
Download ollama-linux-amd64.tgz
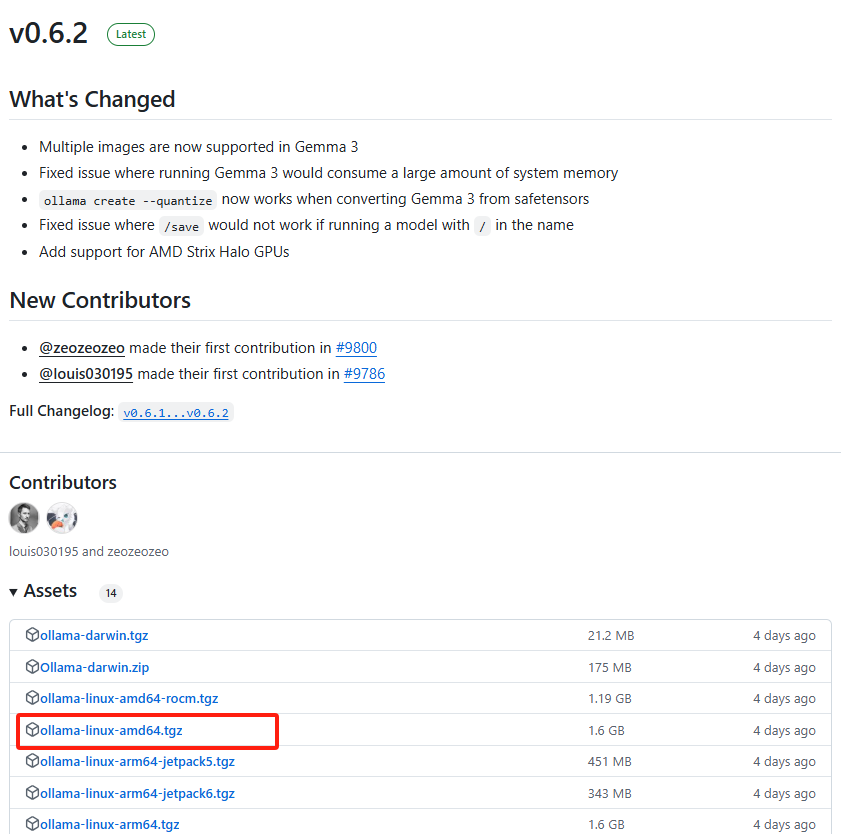(111, 730)
